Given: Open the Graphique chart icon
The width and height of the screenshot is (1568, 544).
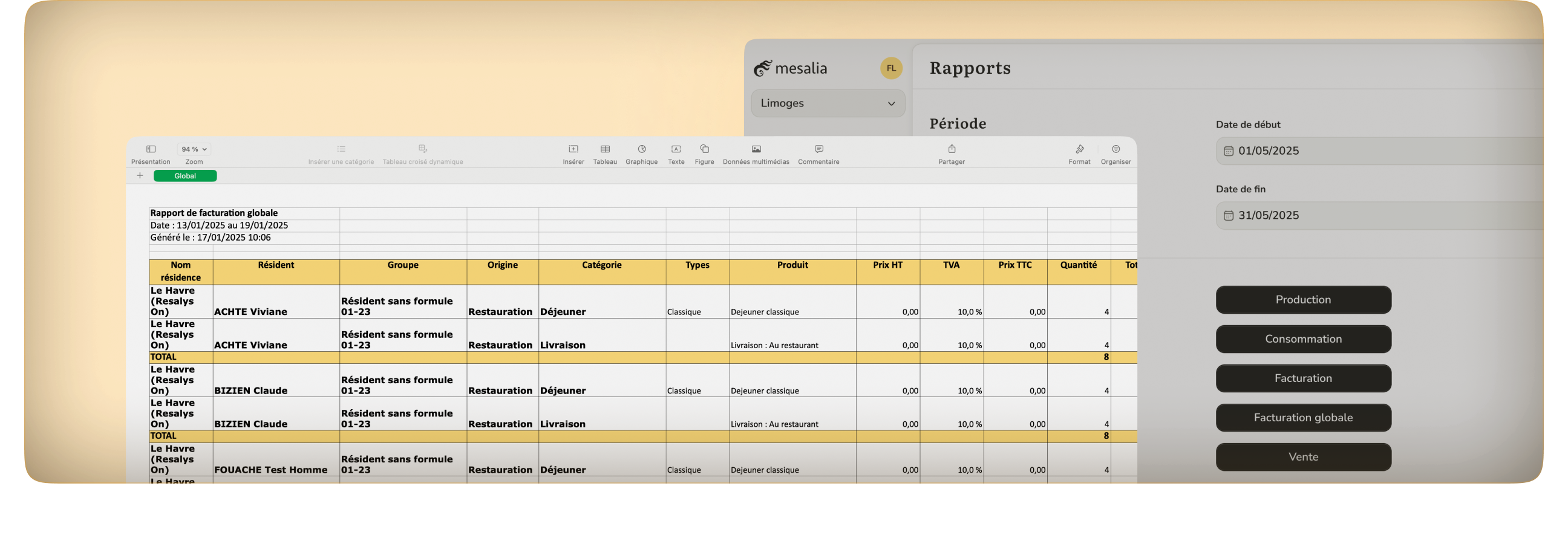Looking at the screenshot, I should tap(642, 149).
